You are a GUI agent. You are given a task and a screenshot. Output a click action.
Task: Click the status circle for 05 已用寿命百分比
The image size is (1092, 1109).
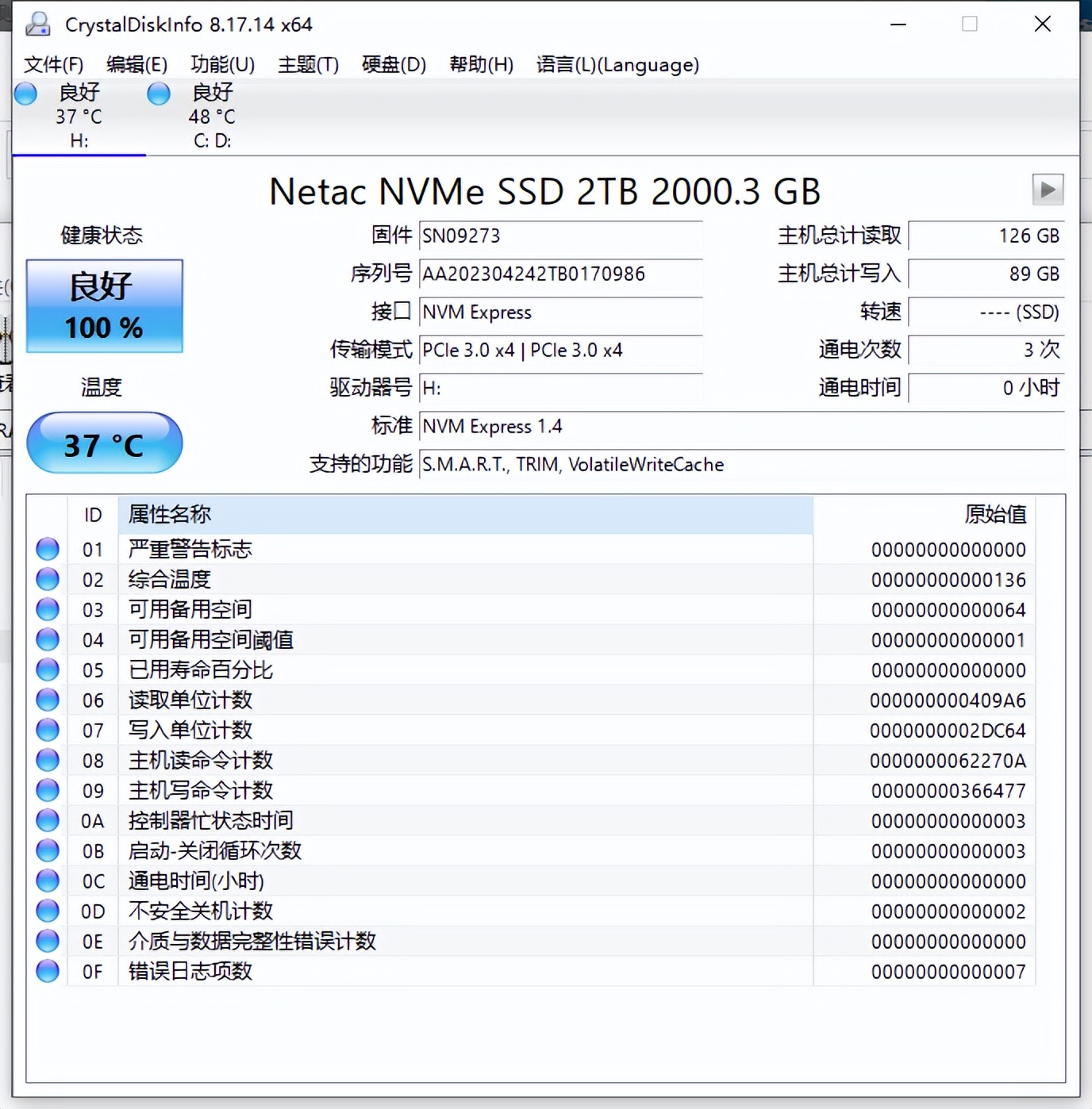point(47,669)
